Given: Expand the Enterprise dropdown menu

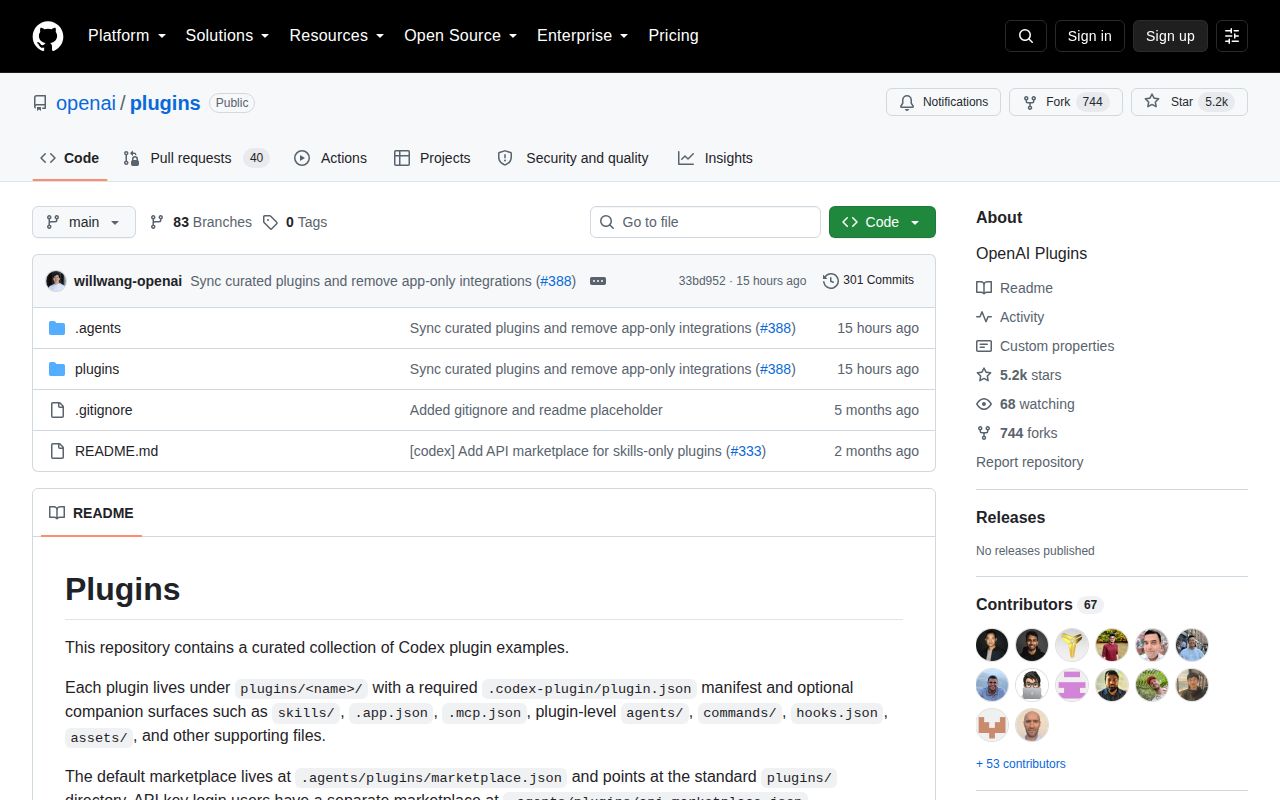Looking at the screenshot, I should coord(582,36).
